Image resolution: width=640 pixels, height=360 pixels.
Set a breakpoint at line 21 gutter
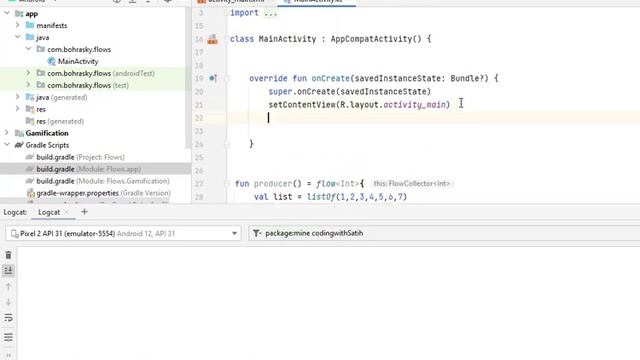213,105
